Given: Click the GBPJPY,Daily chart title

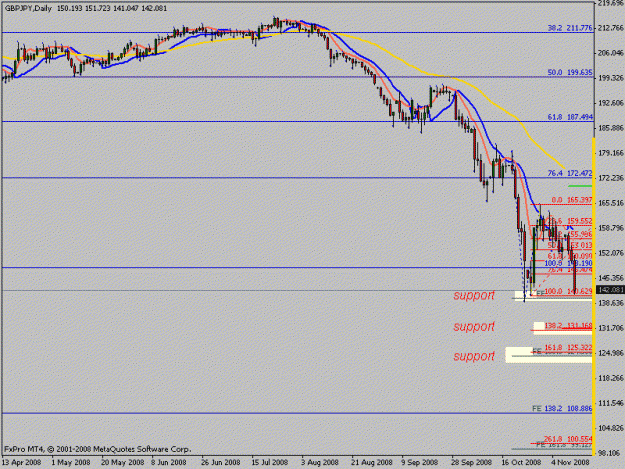Looking at the screenshot, I should pos(28,8).
